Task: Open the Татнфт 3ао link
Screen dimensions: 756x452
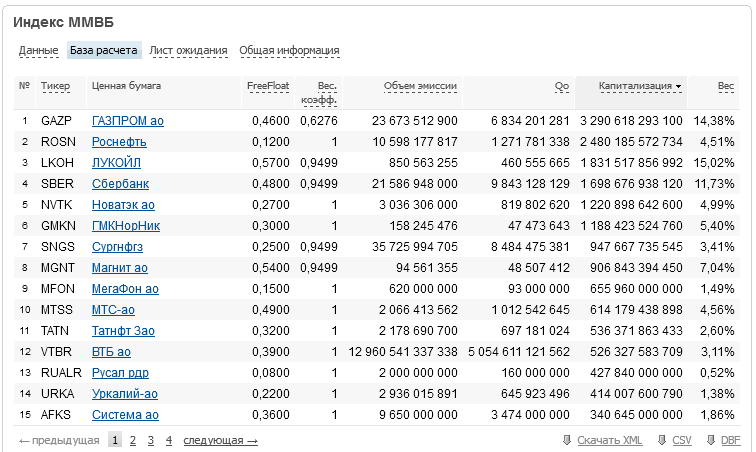Action: [123, 330]
